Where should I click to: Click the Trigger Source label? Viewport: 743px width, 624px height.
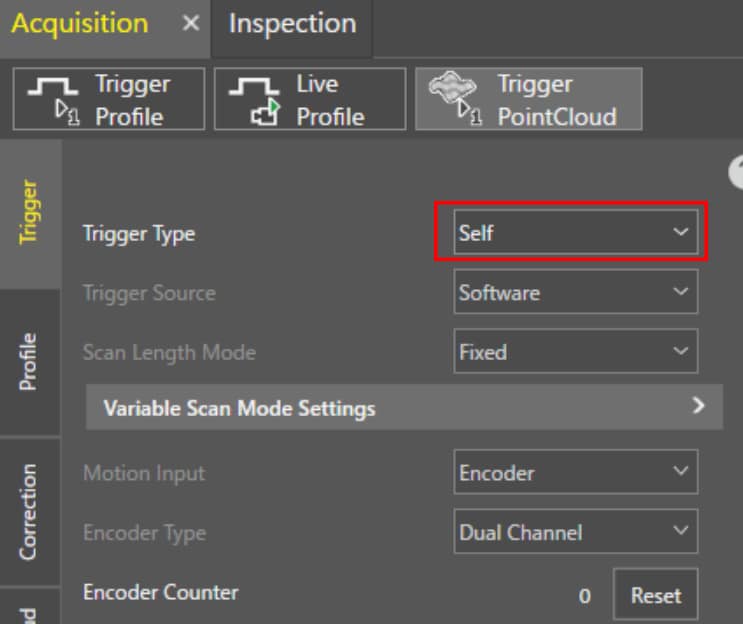click(149, 293)
